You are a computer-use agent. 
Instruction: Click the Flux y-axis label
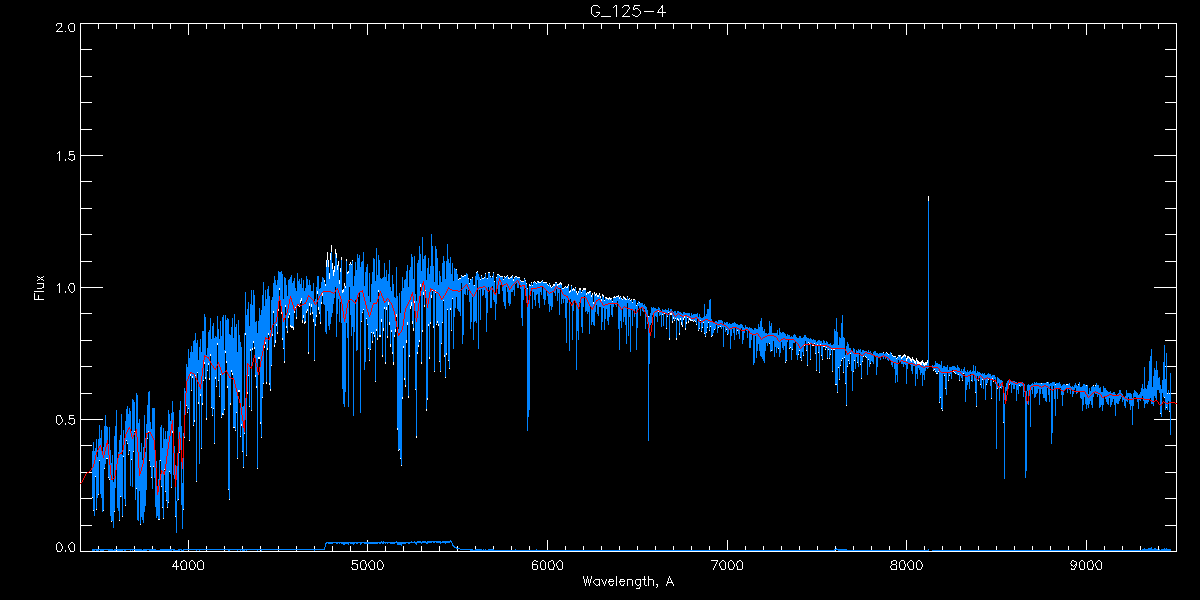click(x=40, y=287)
